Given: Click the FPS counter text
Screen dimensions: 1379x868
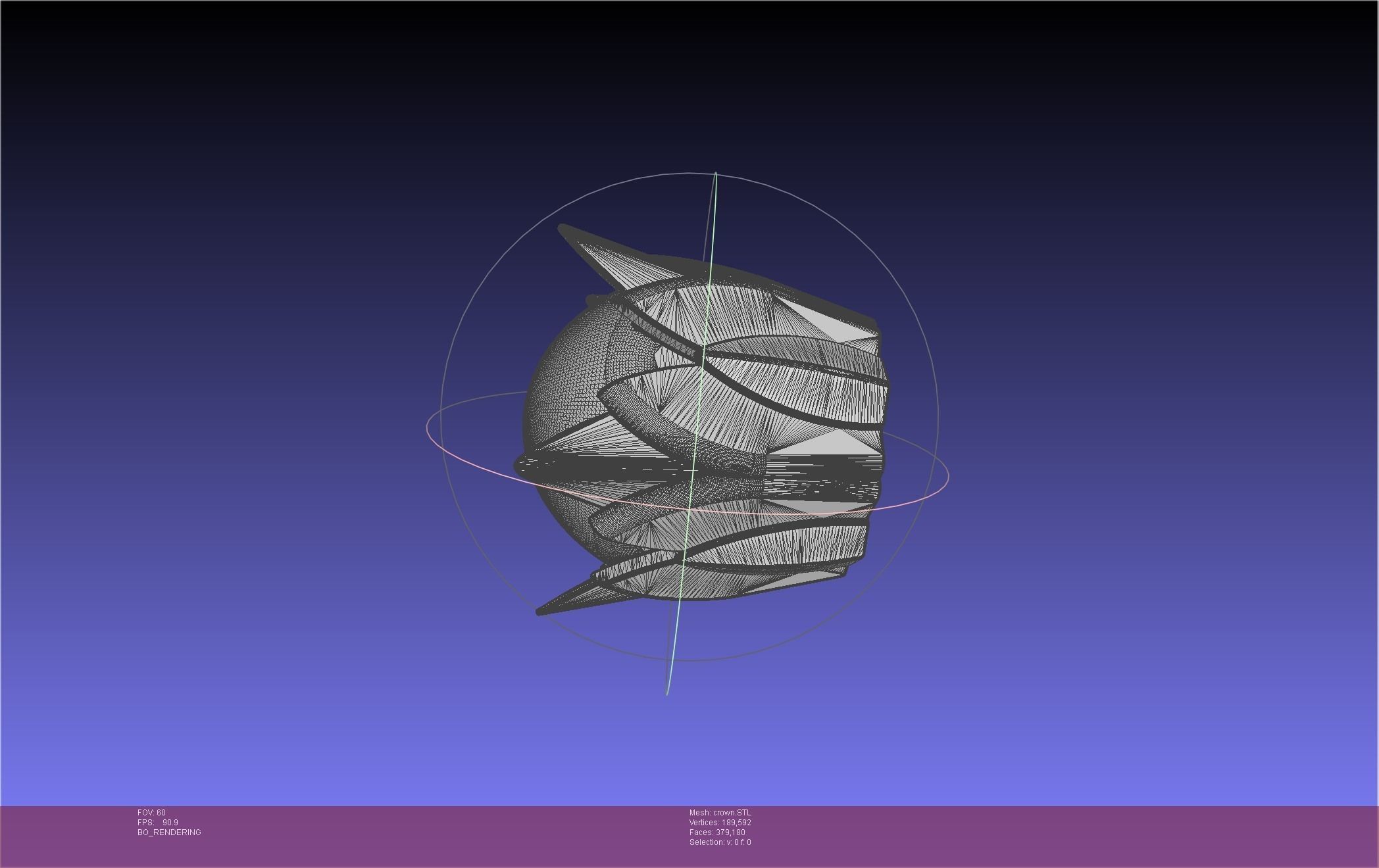Looking at the screenshot, I should point(158,823).
